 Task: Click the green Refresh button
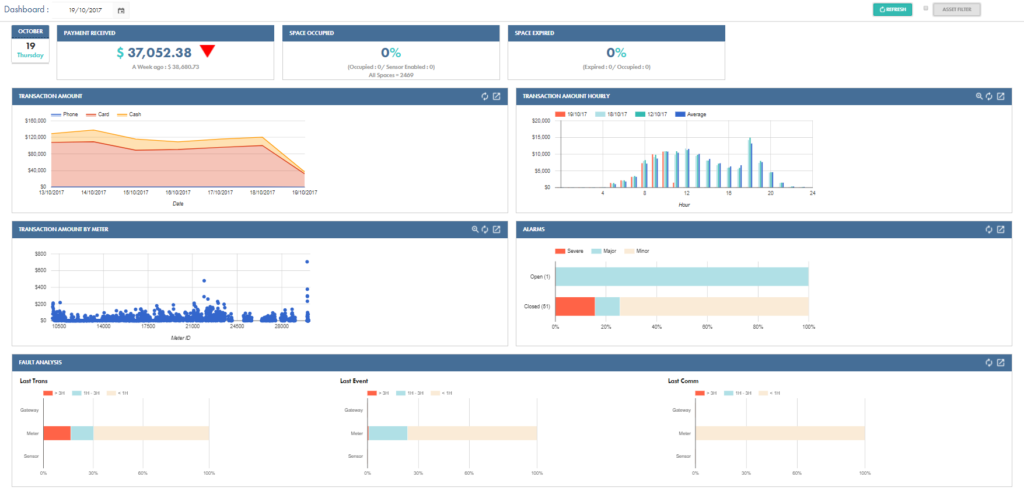pyautogui.click(x=892, y=10)
